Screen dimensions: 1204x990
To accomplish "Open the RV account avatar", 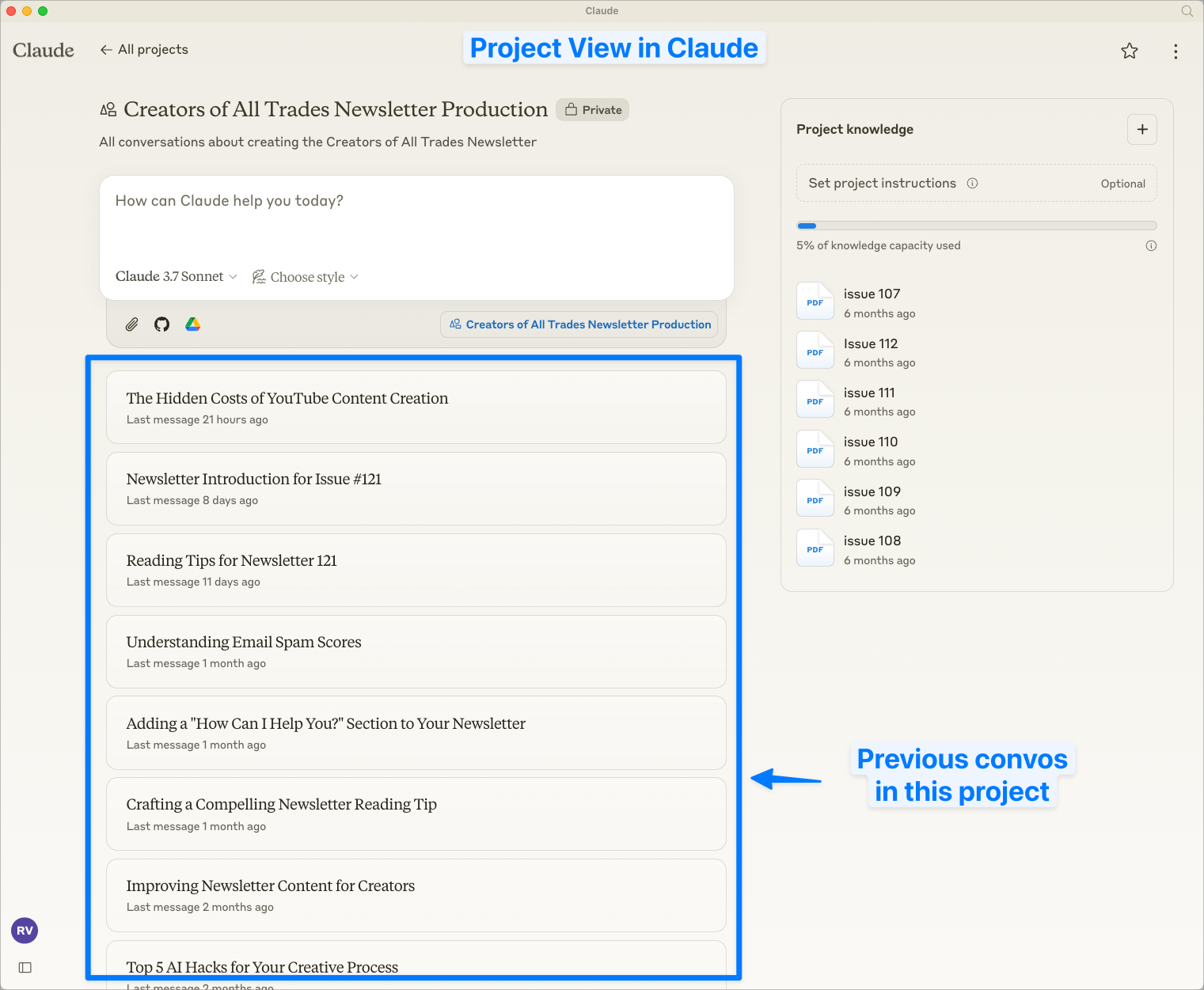I will click(x=24, y=931).
